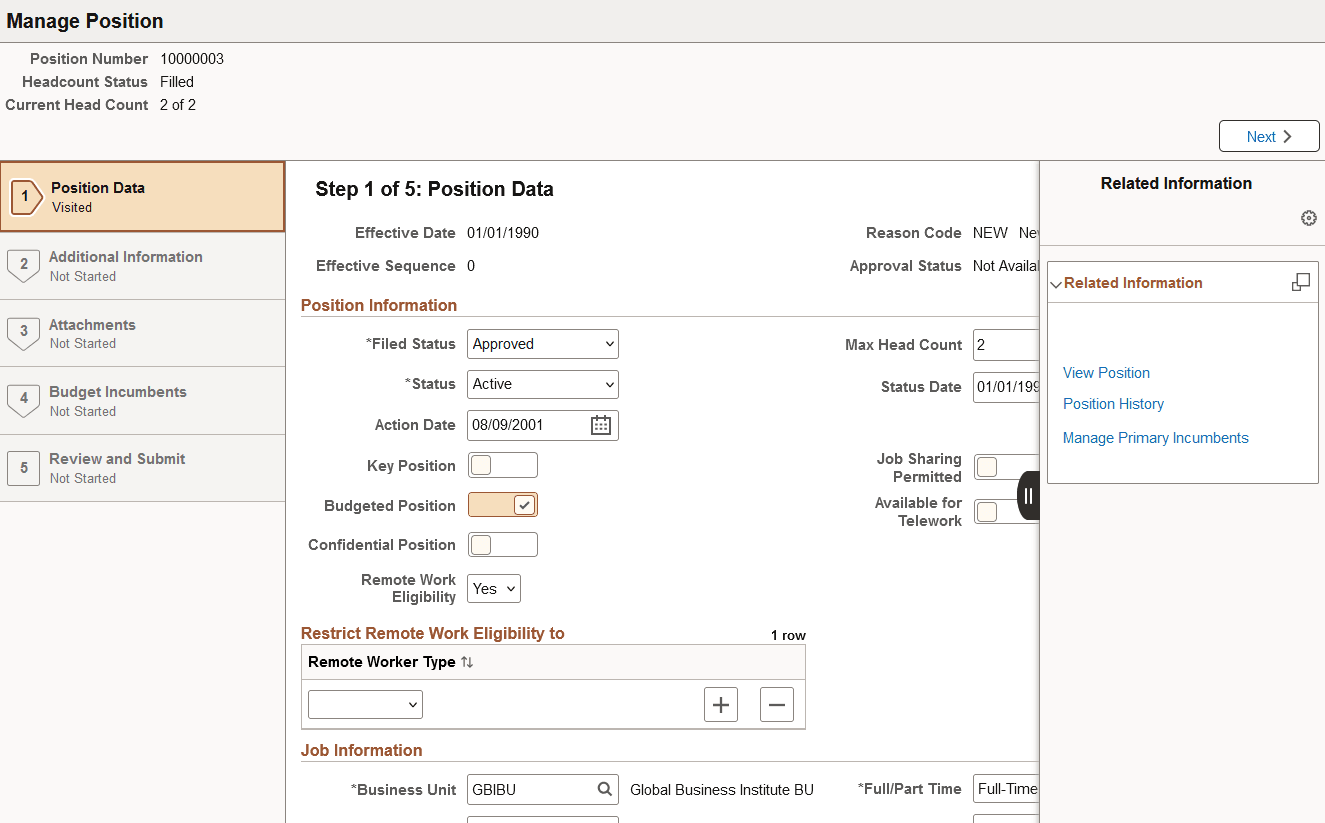Open the Position History link
1325x823 pixels.
1113,404
